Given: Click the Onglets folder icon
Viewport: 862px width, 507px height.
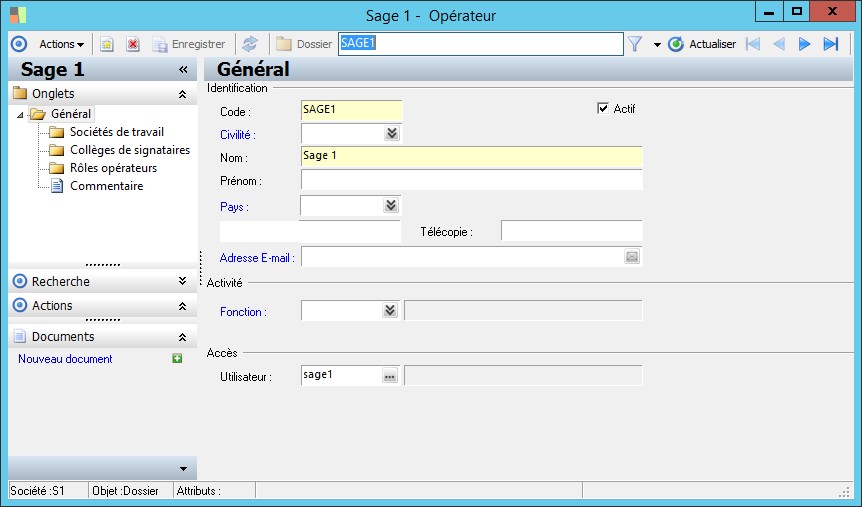Looking at the screenshot, I should 20,92.
